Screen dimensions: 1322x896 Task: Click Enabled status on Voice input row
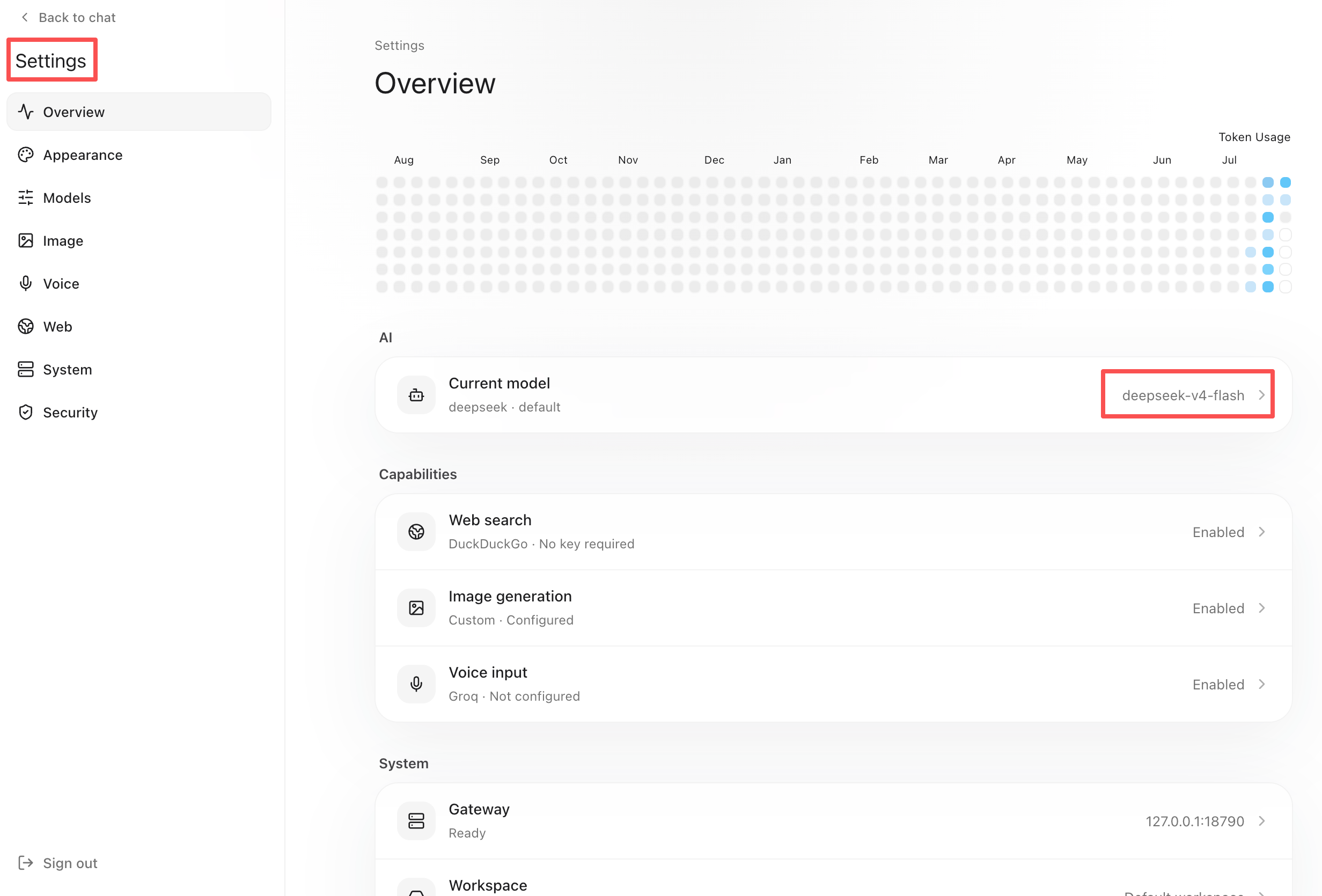[1218, 684]
